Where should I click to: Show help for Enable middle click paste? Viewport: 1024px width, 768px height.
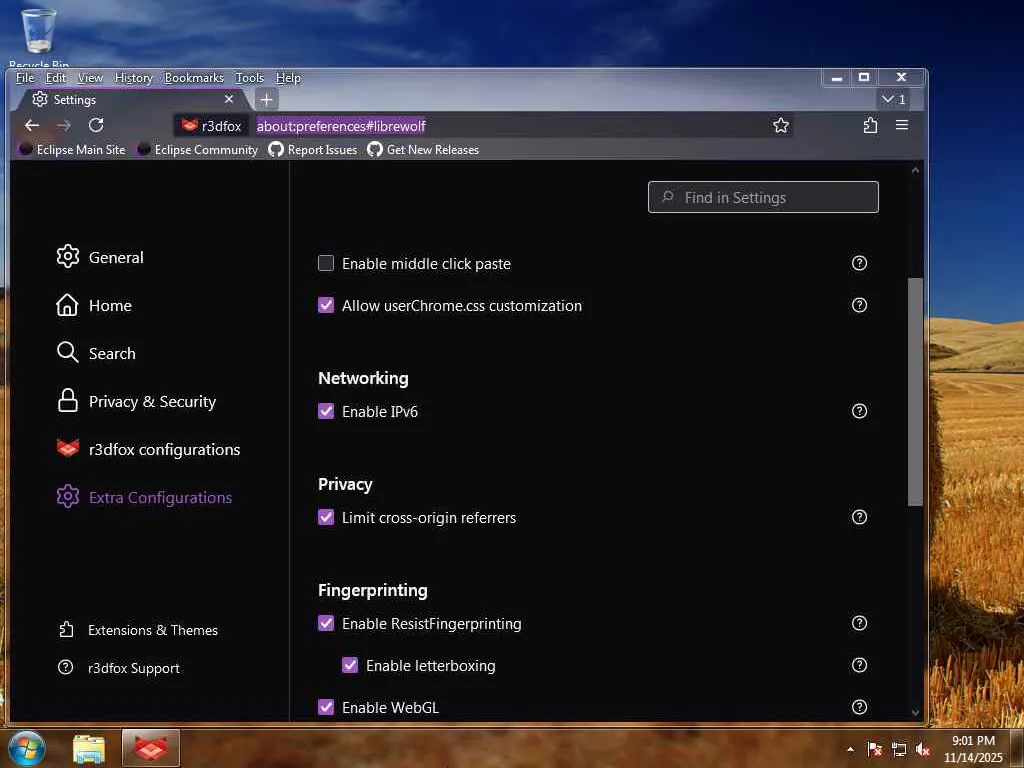tap(859, 263)
